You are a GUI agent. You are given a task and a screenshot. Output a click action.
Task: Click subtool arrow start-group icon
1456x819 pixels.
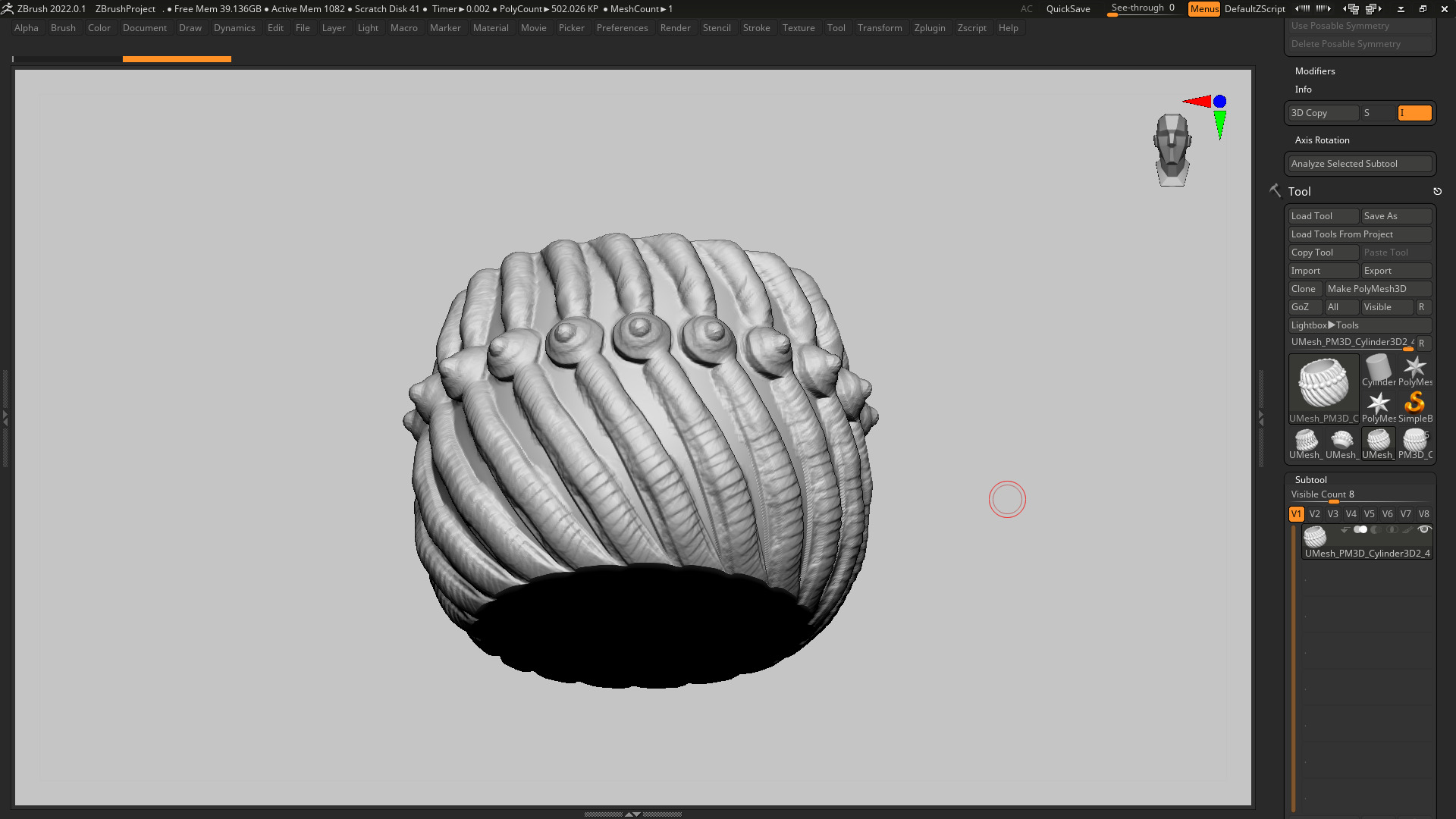[x=1345, y=530]
